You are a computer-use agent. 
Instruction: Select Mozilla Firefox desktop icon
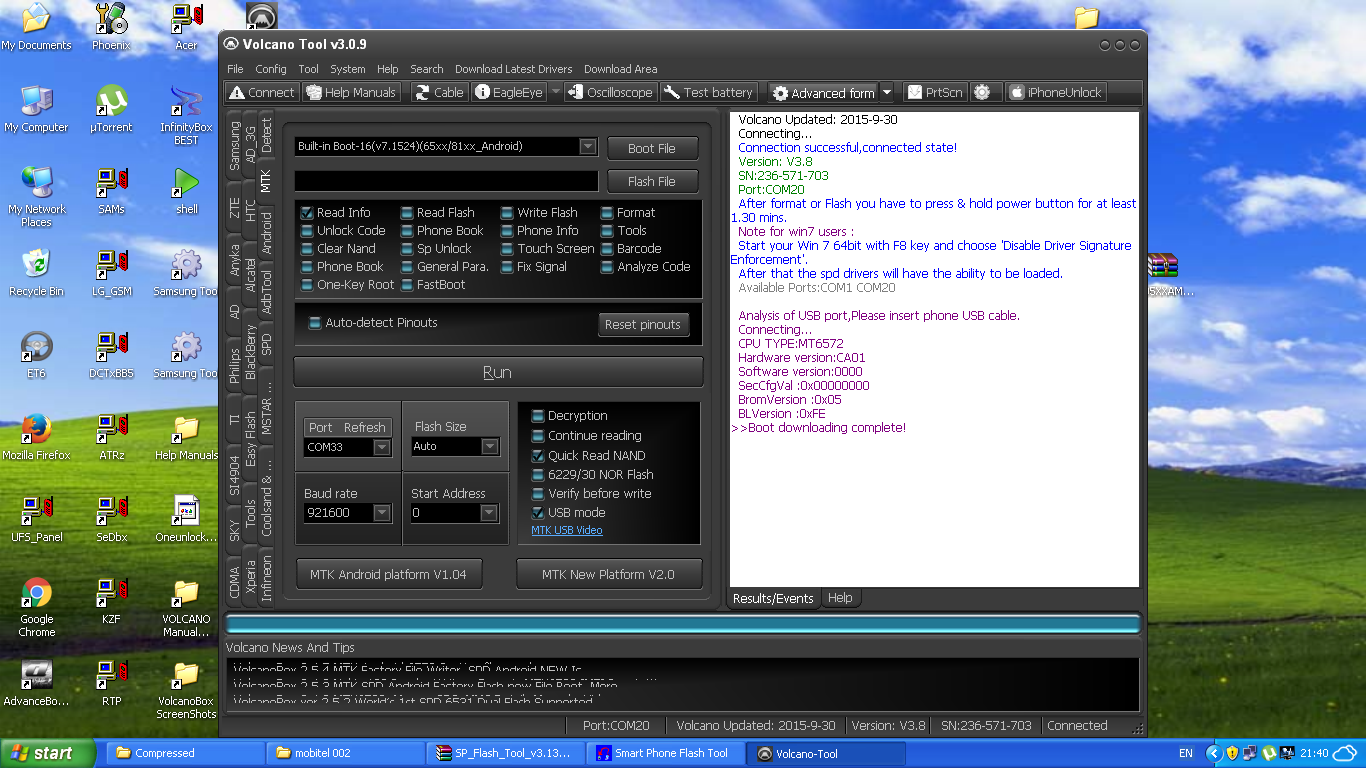(x=37, y=436)
